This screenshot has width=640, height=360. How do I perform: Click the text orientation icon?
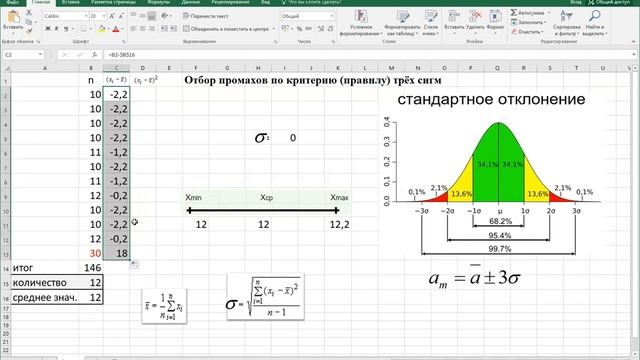164,16
